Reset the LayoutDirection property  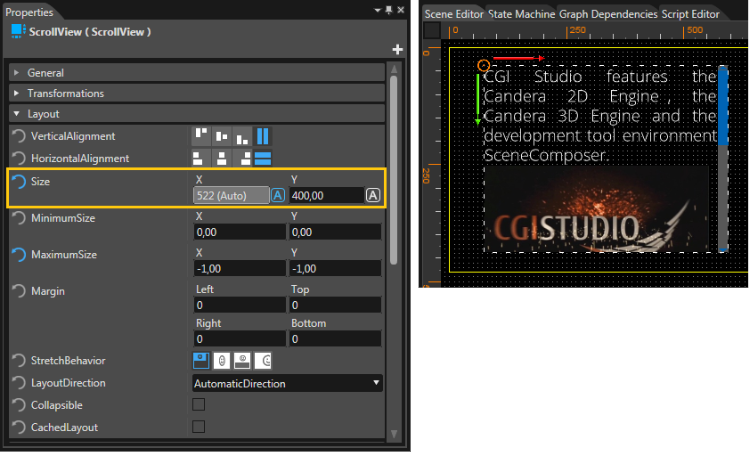pyautogui.click(x=19, y=383)
